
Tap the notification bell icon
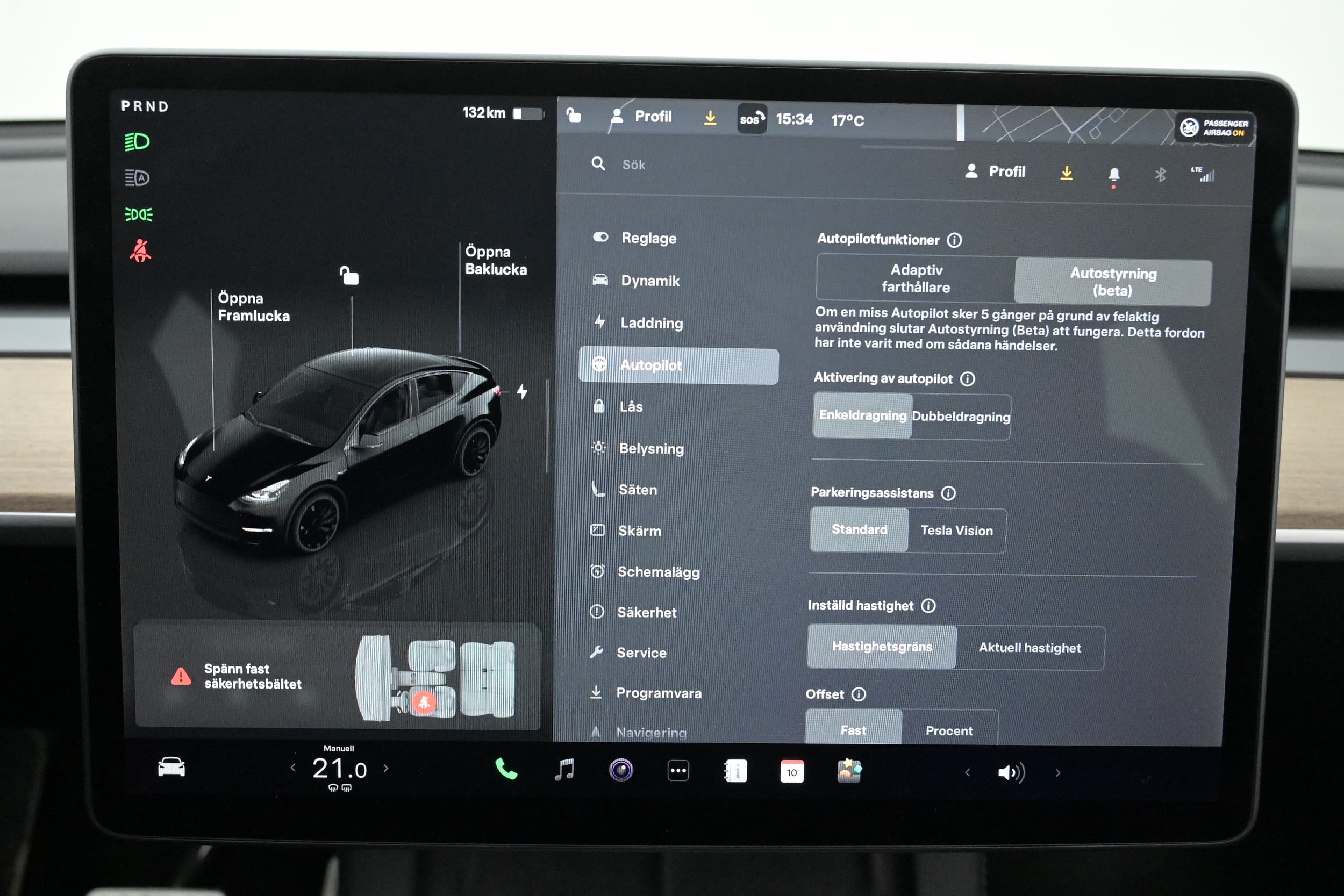pos(1114,174)
